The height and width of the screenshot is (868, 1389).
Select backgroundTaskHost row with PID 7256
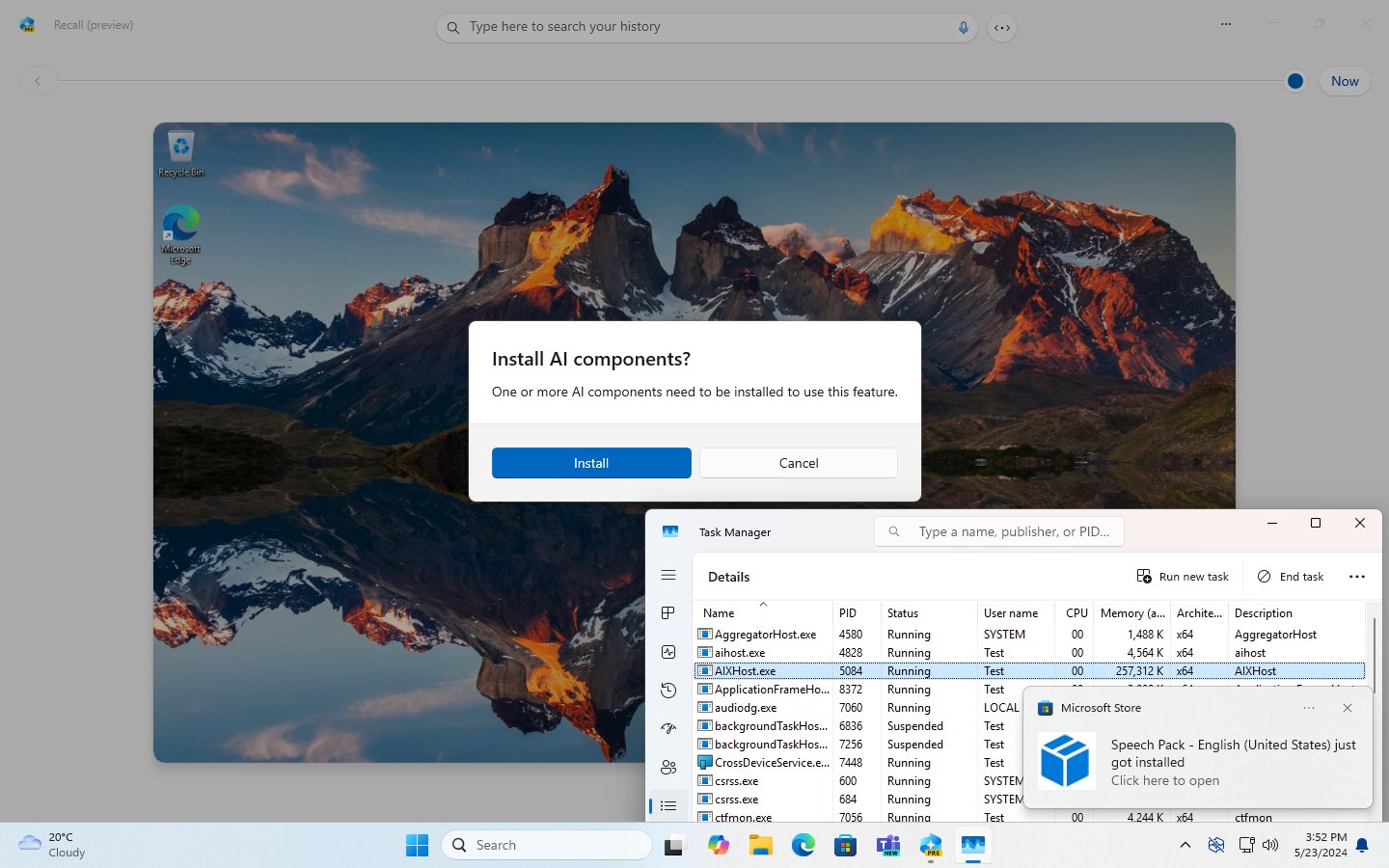click(x=858, y=745)
